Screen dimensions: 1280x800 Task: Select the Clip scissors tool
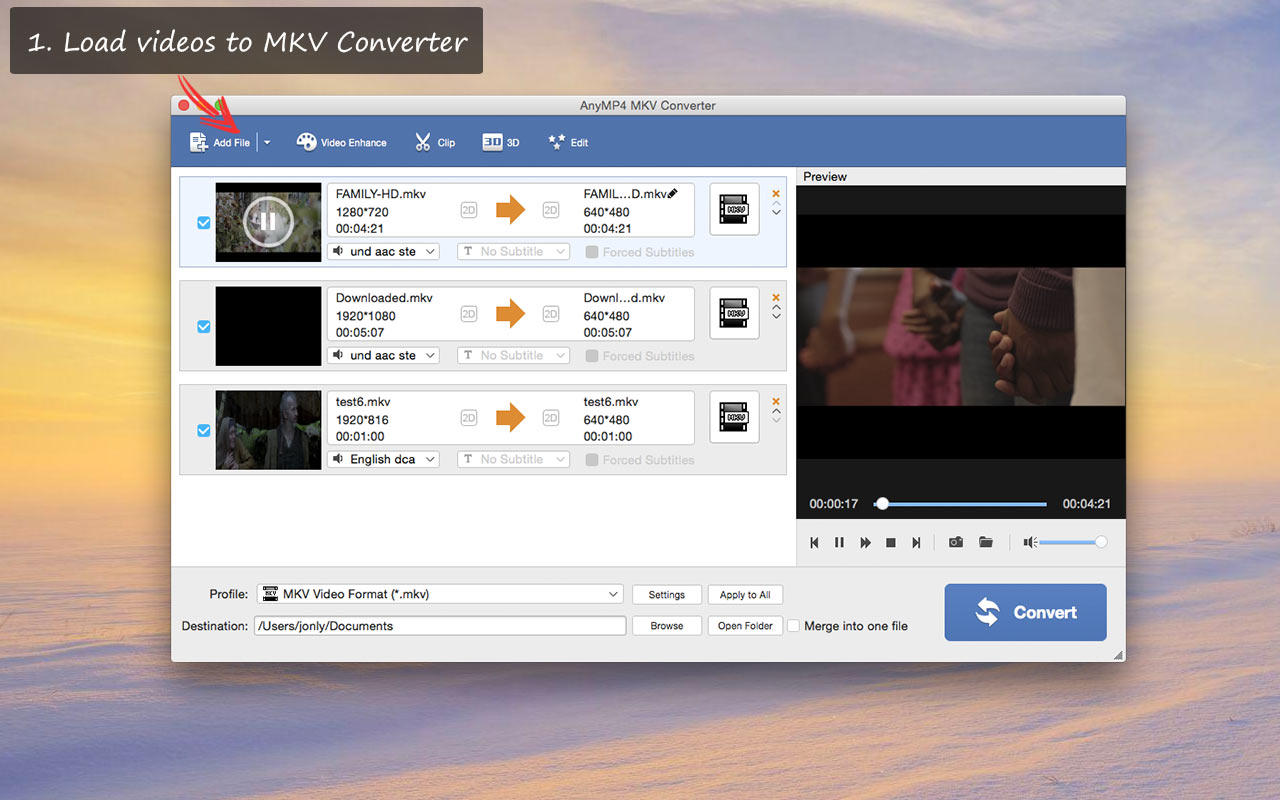point(423,143)
